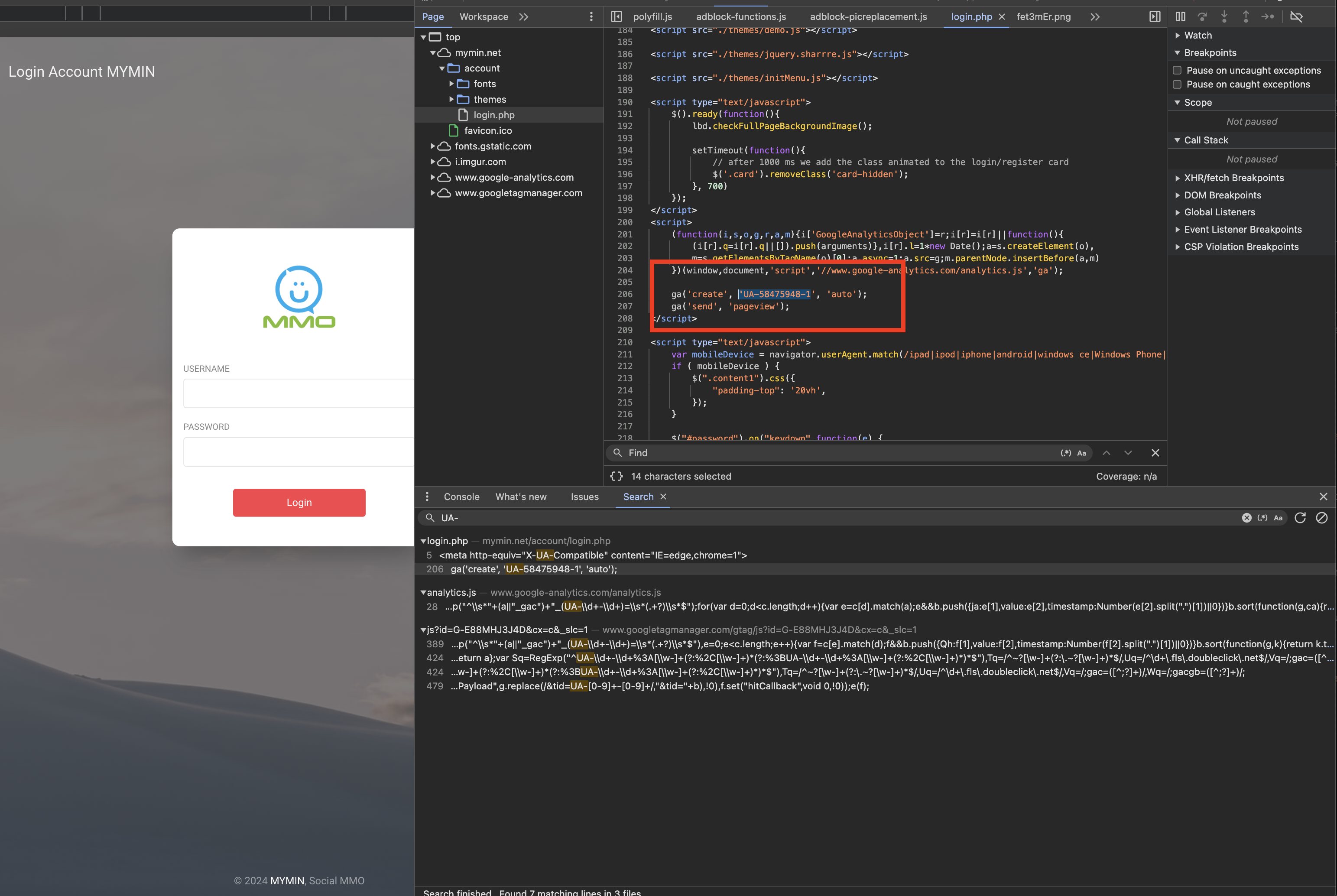This screenshot has width=1337, height=896.
Task: Open drawer three-dot menu beside Console
Action: [427, 497]
